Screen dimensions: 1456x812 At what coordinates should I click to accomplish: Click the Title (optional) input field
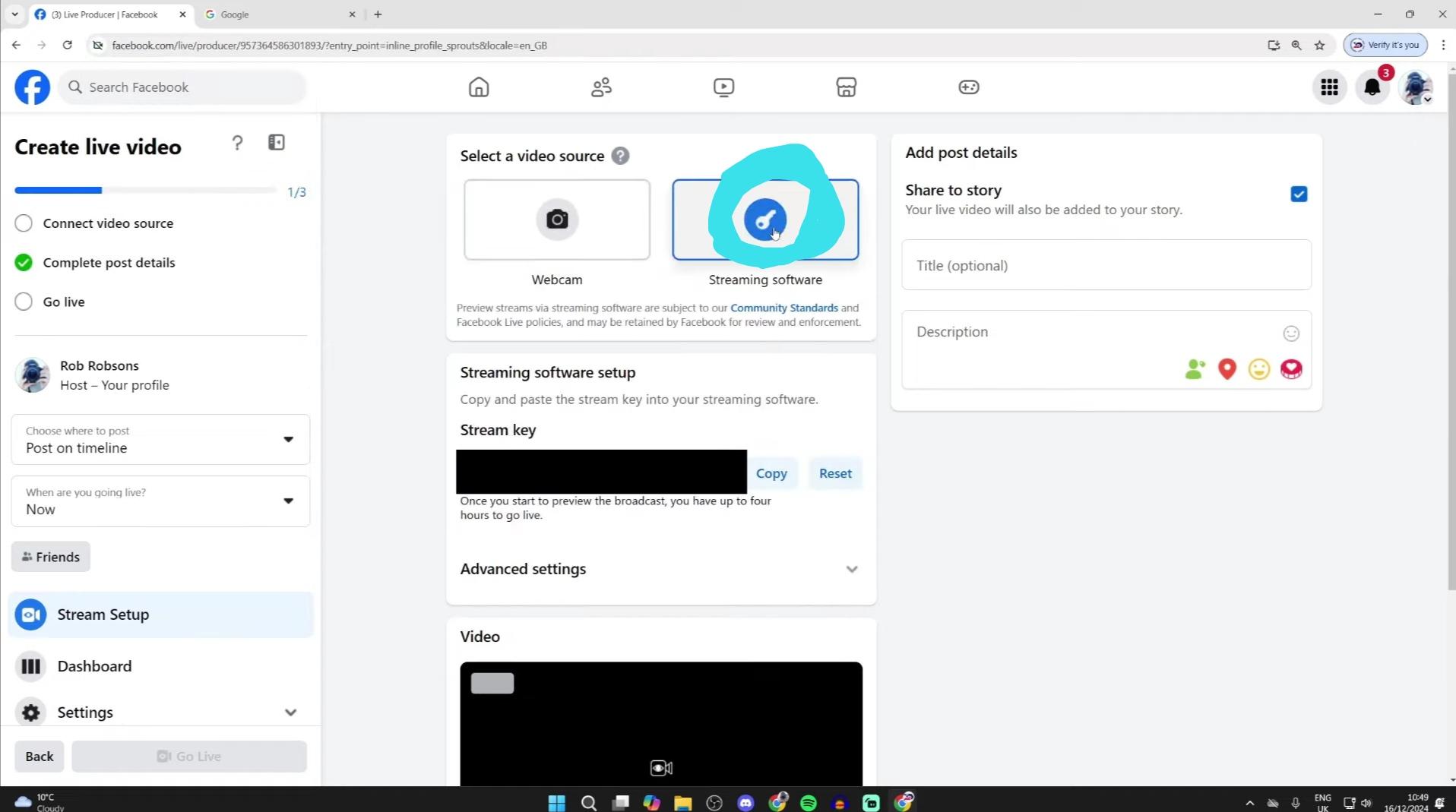pos(1106,265)
